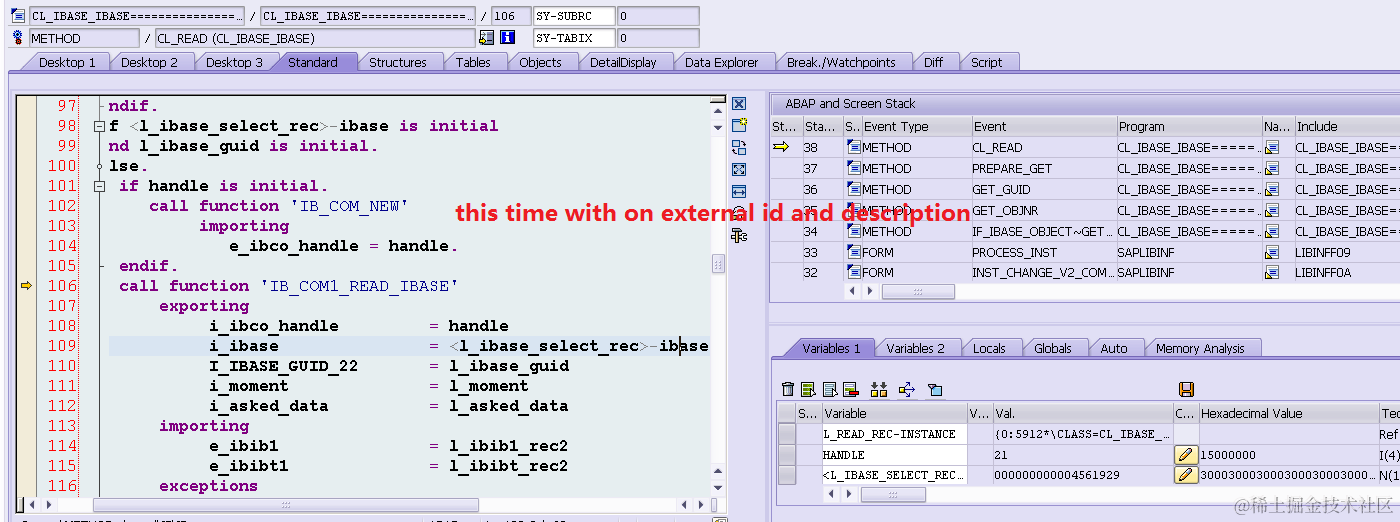Click the SY-TABIX field name input
1400x522 pixels.
pyautogui.click(x=574, y=38)
